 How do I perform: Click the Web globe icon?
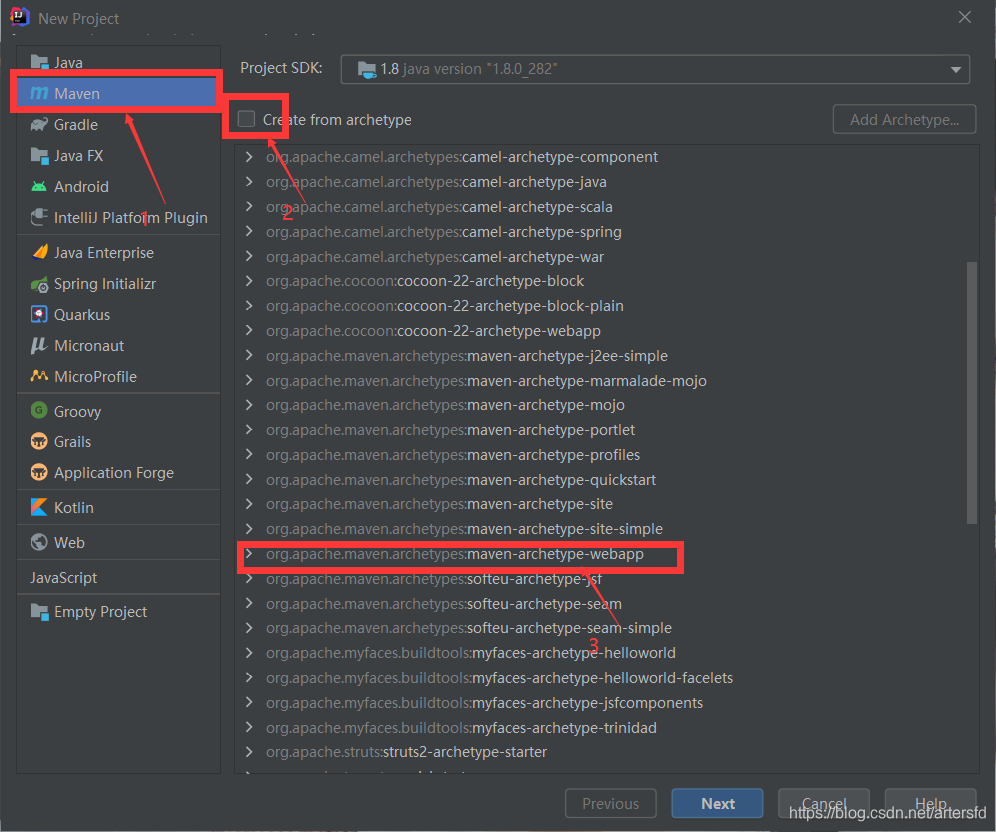(39, 542)
